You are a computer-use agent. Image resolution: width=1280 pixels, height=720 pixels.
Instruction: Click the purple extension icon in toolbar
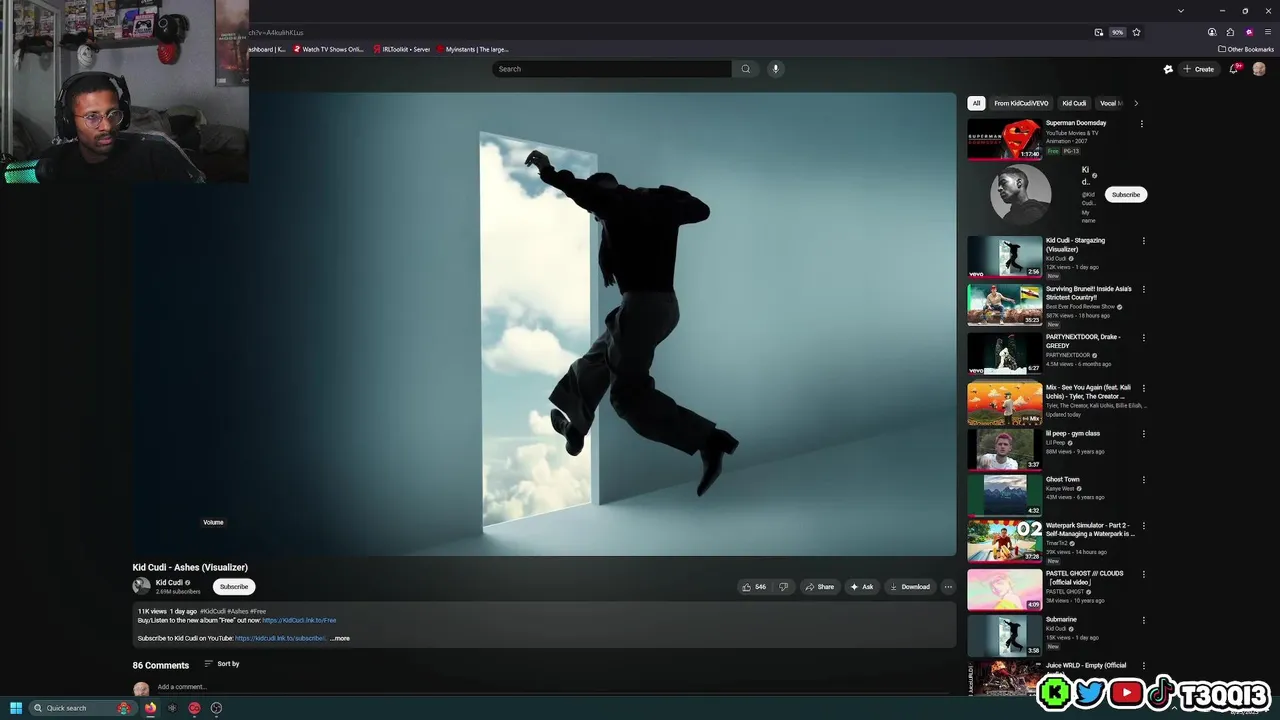(x=1249, y=32)
